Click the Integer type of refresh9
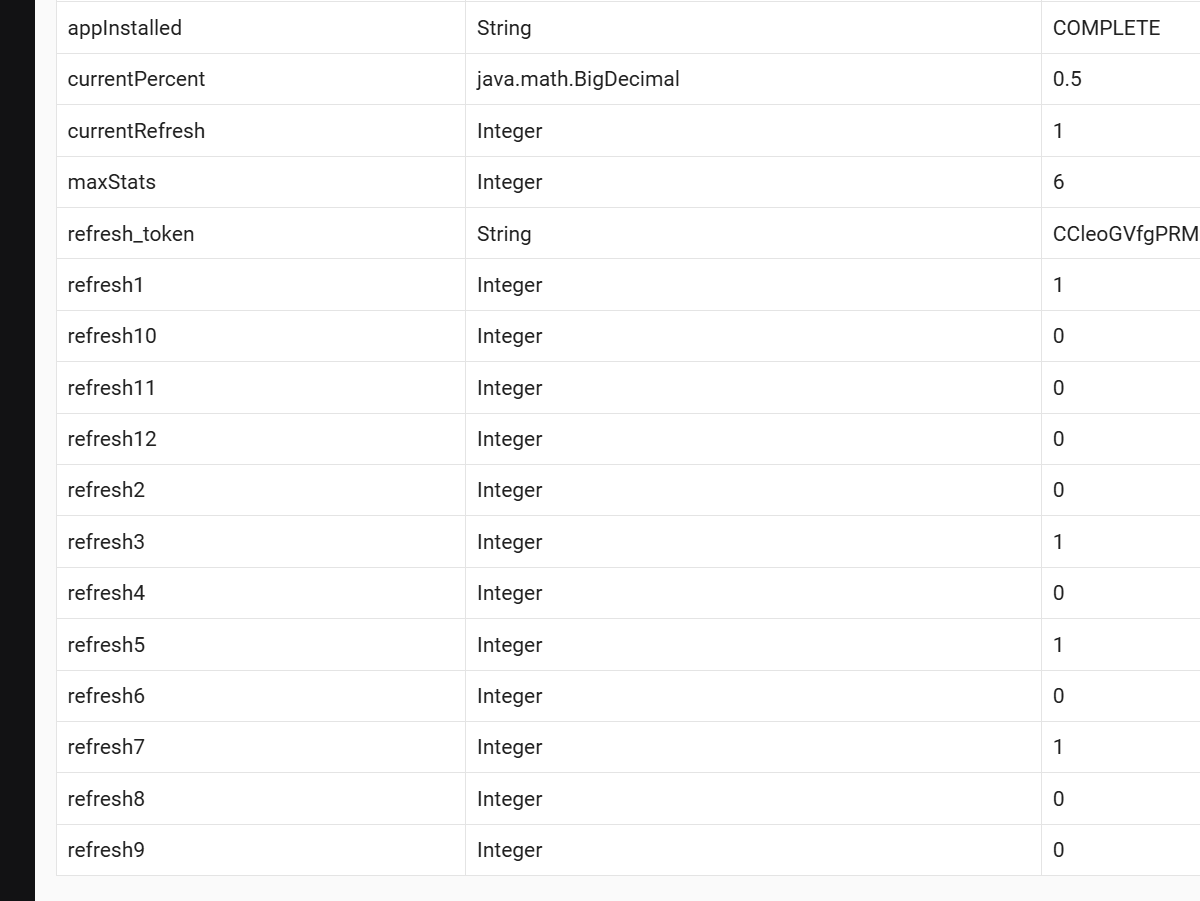This screenshot has height=901, width=1200. (x=509, y=850)
